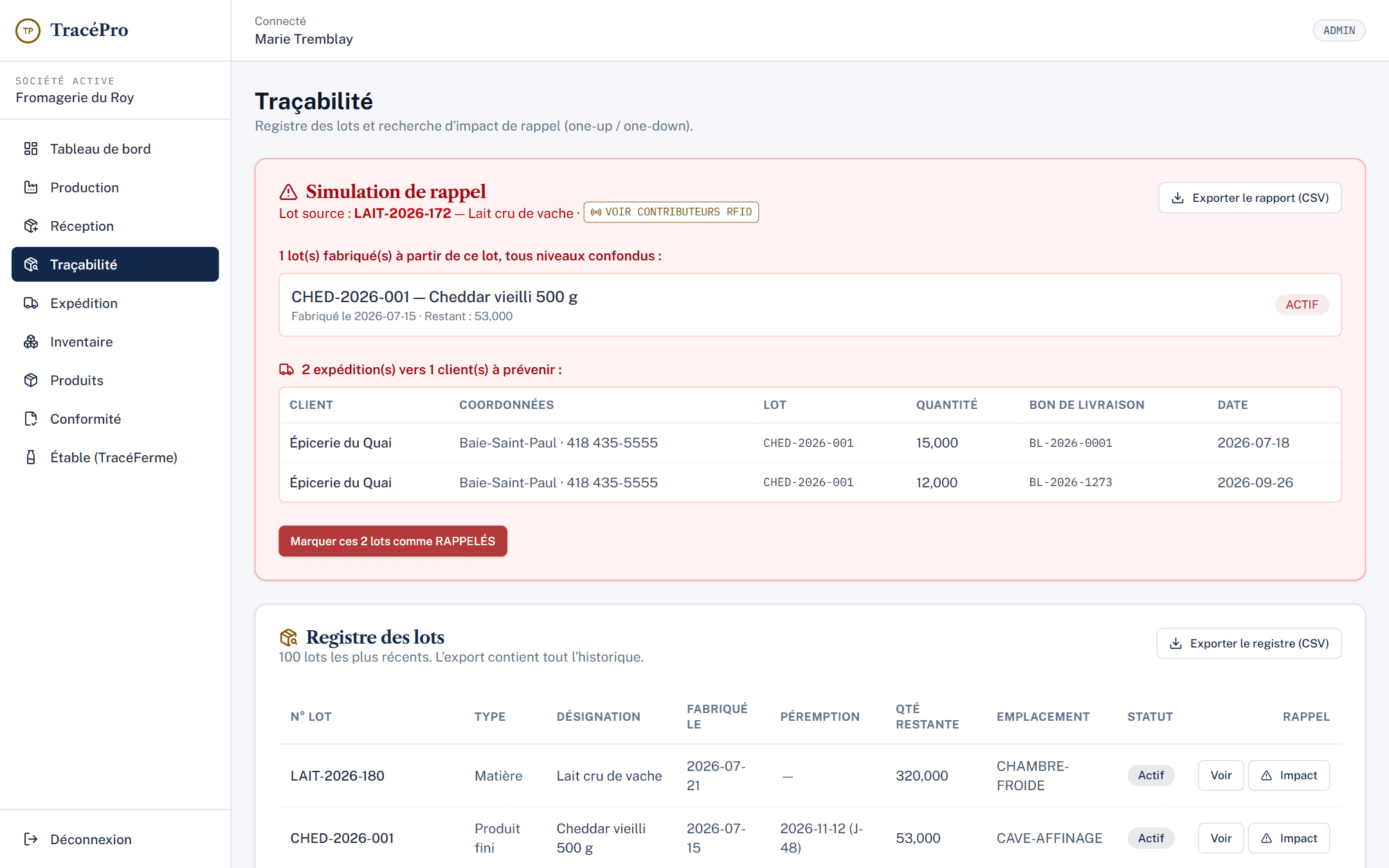Run Impact for lot LAIT-2026-180
This screenshot has height=868, width=1389.
(1289, 775)
